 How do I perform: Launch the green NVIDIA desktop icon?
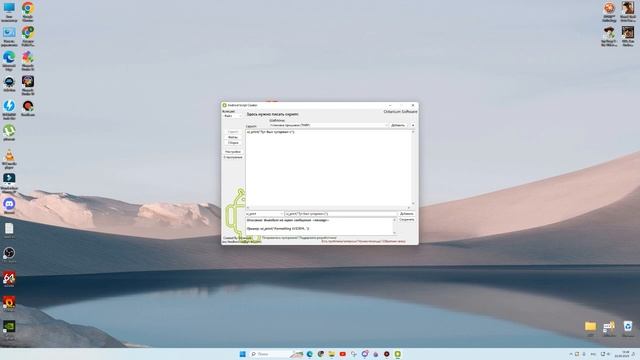point(9,330)
